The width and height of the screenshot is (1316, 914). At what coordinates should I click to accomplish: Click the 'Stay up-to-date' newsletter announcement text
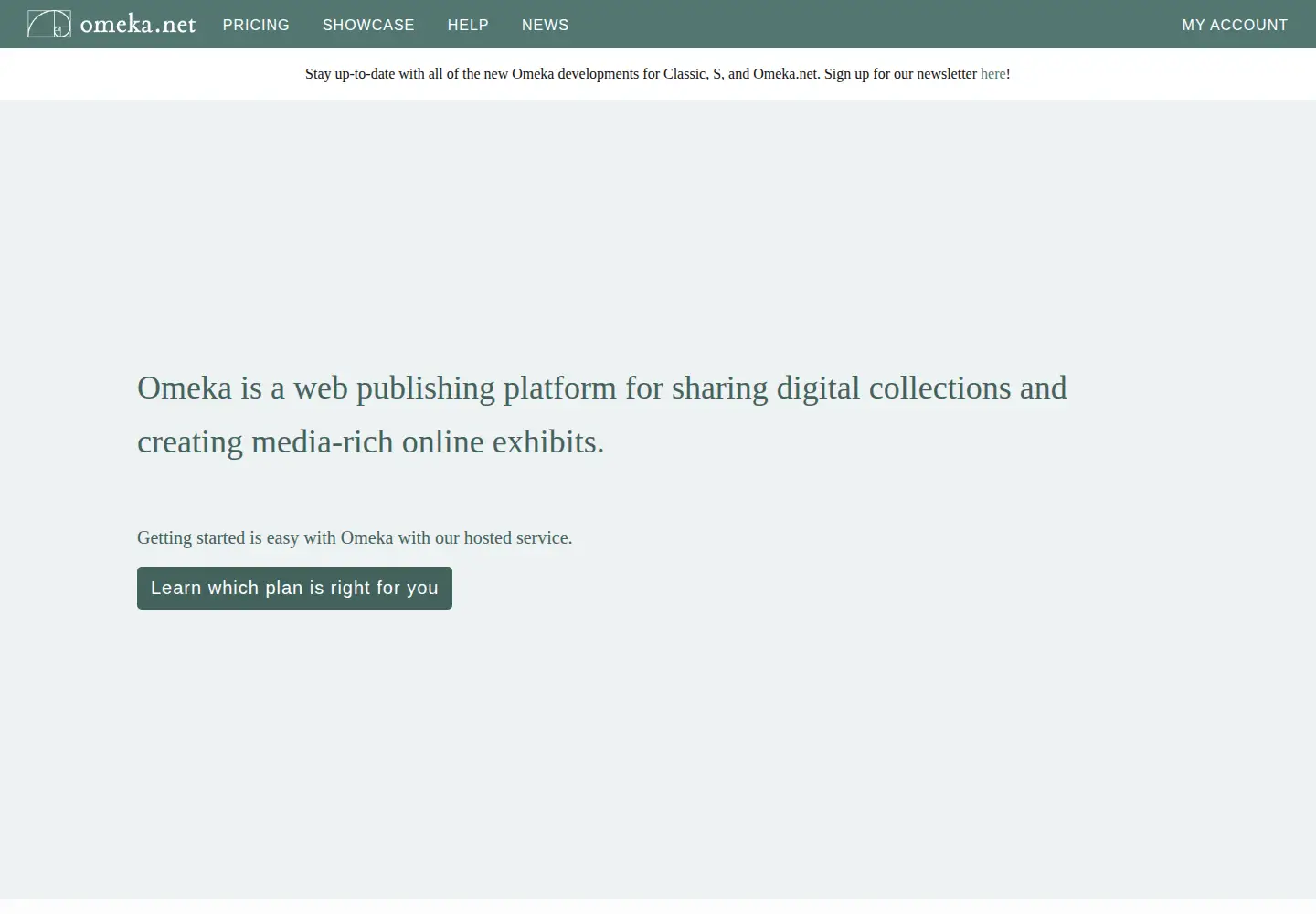pyautogui.click(x=657, y=74)
